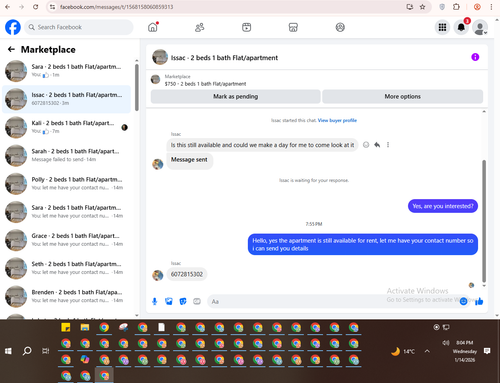
Task: Select Issac's conversation in the list
Action: [x=66, y=99]
